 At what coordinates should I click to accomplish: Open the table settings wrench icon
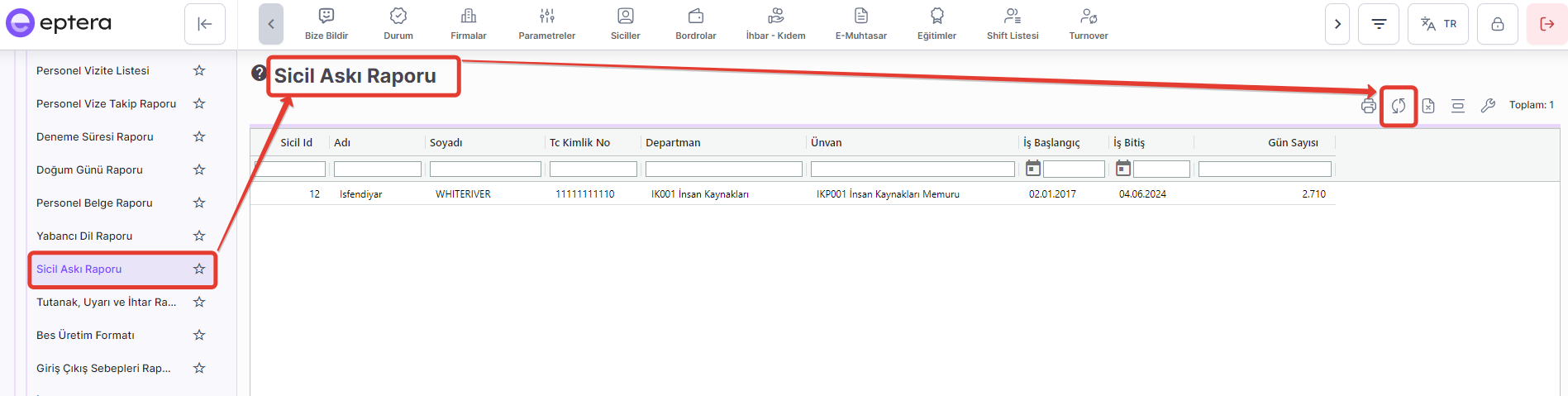click(x=1488, y=106)
